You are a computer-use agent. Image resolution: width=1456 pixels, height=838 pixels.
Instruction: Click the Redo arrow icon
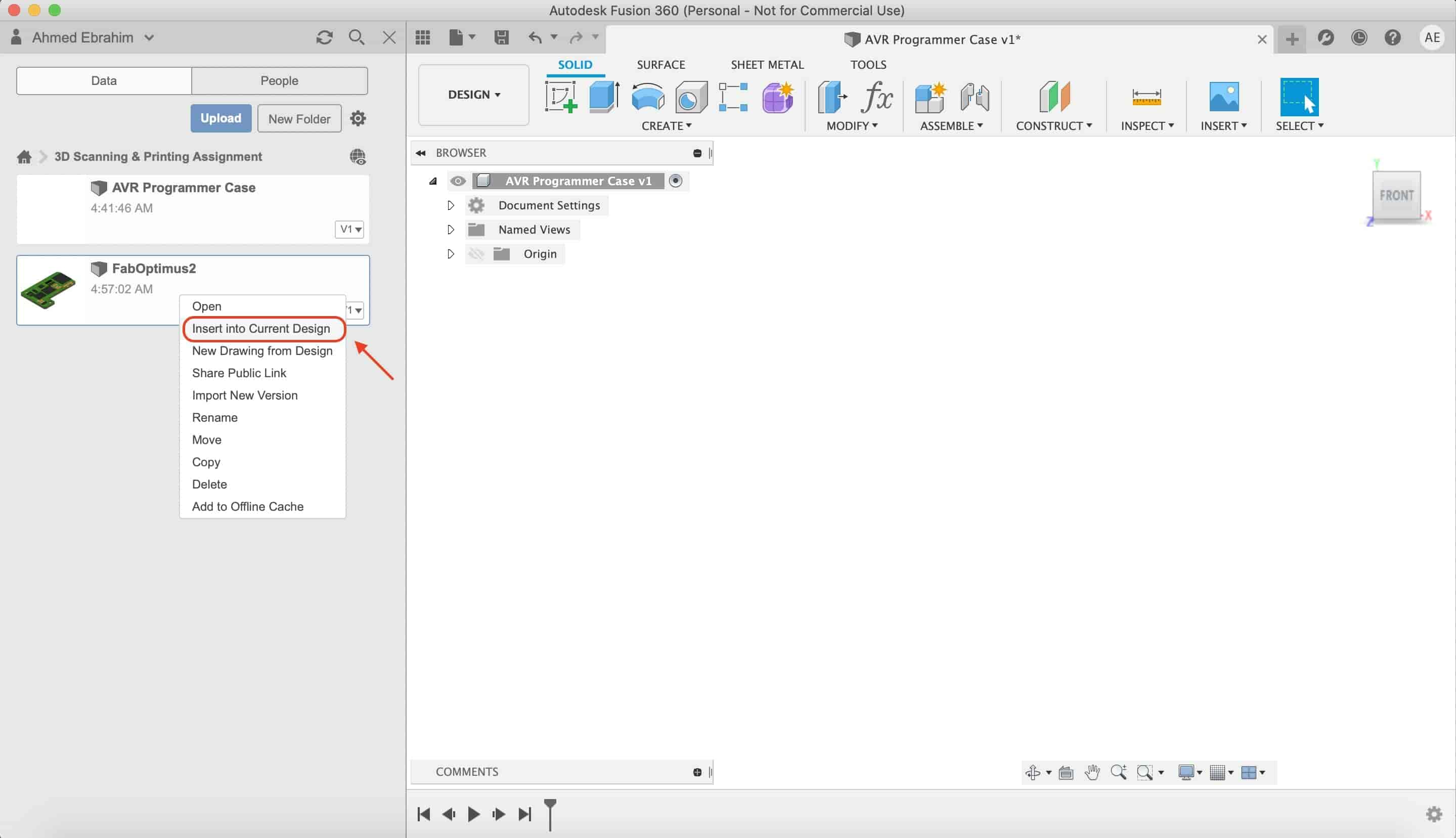(576, 38)
